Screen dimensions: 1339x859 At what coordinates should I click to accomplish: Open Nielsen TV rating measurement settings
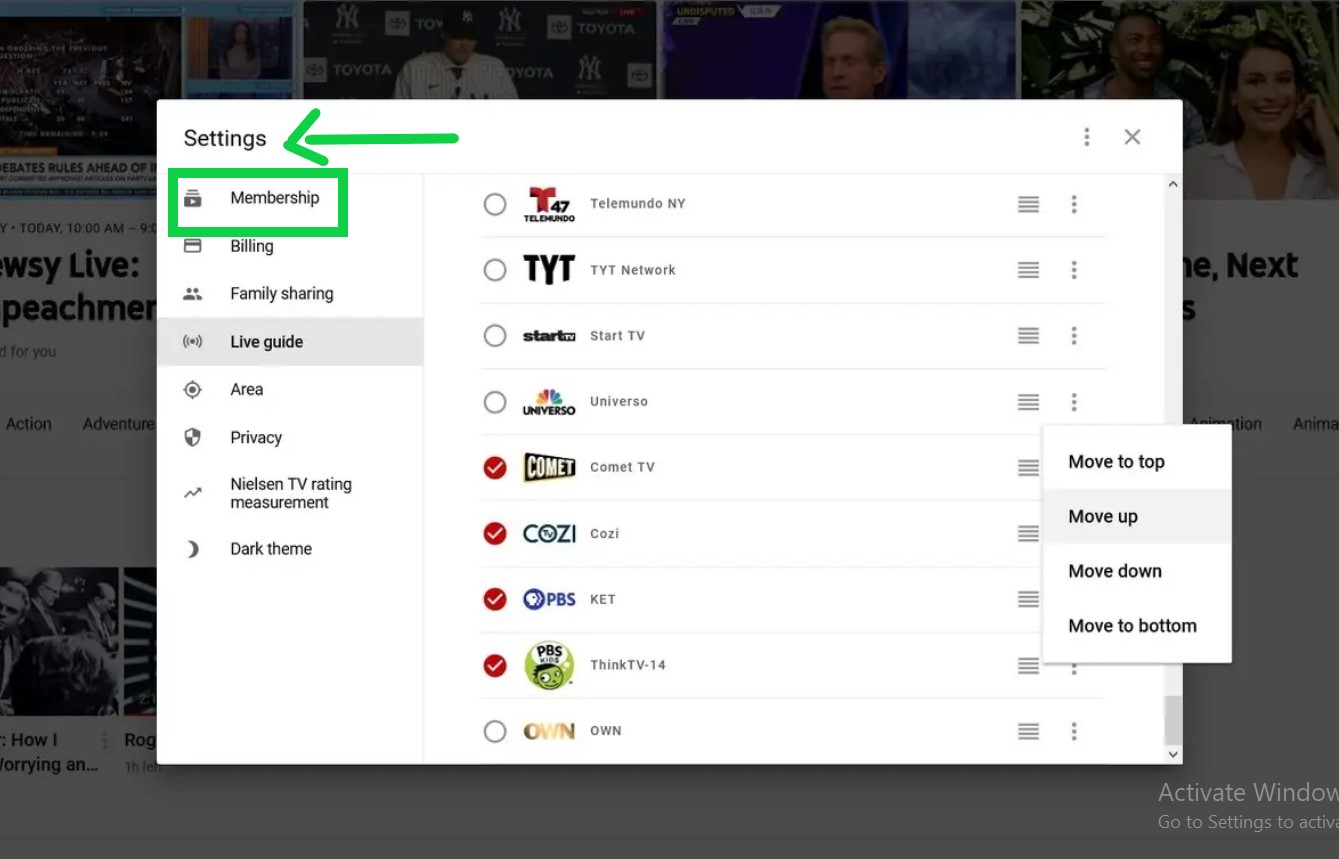point(290,493)
